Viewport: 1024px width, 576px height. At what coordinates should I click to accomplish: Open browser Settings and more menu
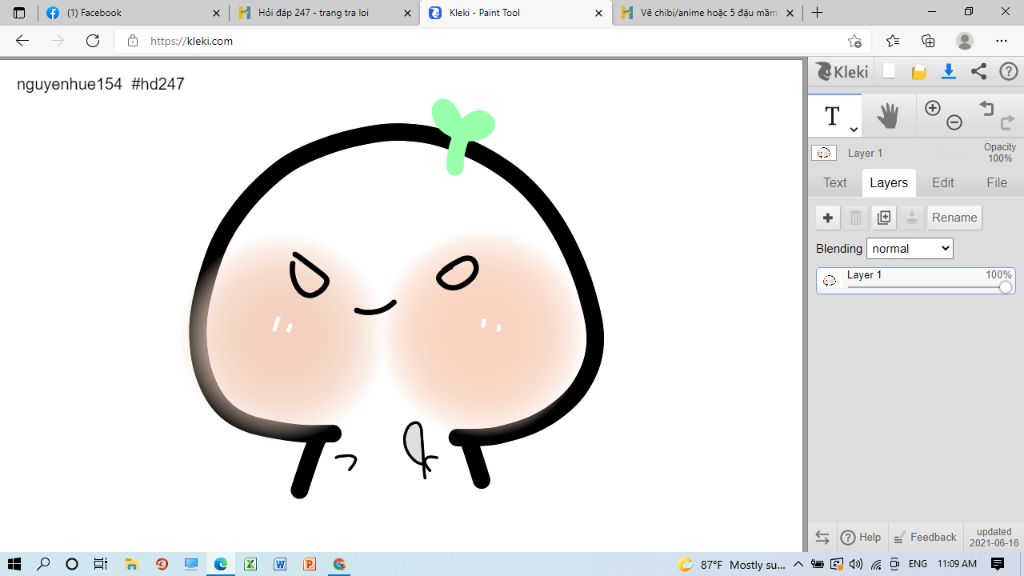[1001, 41]
